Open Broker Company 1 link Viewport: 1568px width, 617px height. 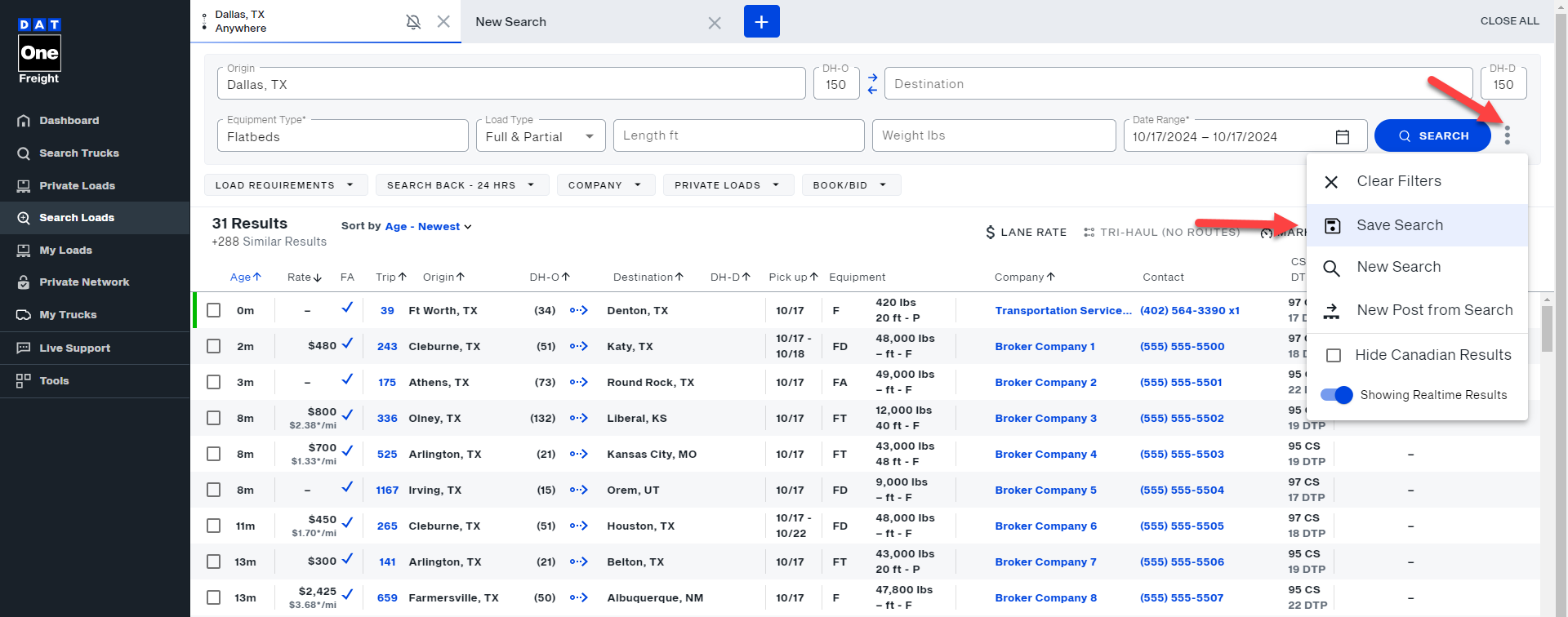[1045, 347]
